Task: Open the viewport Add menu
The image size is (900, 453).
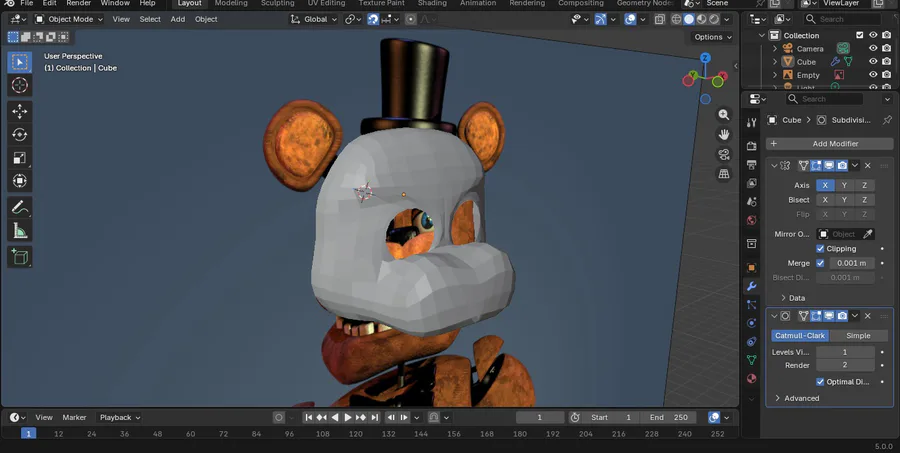Action: 178,19
